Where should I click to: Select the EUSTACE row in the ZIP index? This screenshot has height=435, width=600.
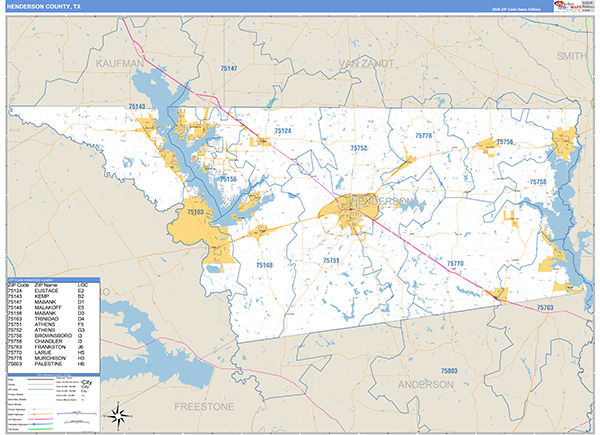54,291
